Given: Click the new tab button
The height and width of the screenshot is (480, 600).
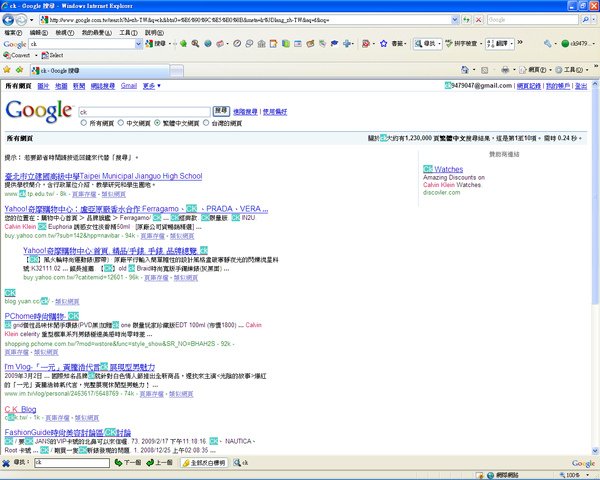Looking at the screenshot, I should pyautogui.click(x=176, y=70).
